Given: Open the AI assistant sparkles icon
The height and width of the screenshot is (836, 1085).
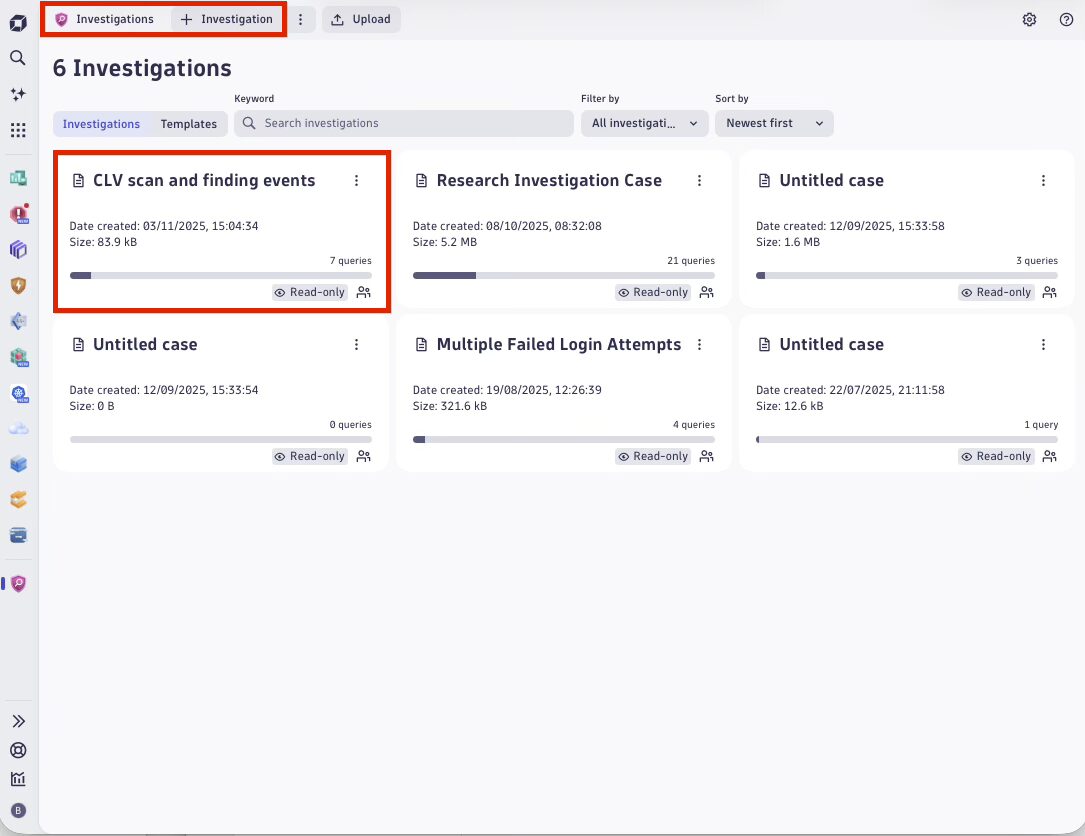Looking at the screenshot, I should 17,93.
